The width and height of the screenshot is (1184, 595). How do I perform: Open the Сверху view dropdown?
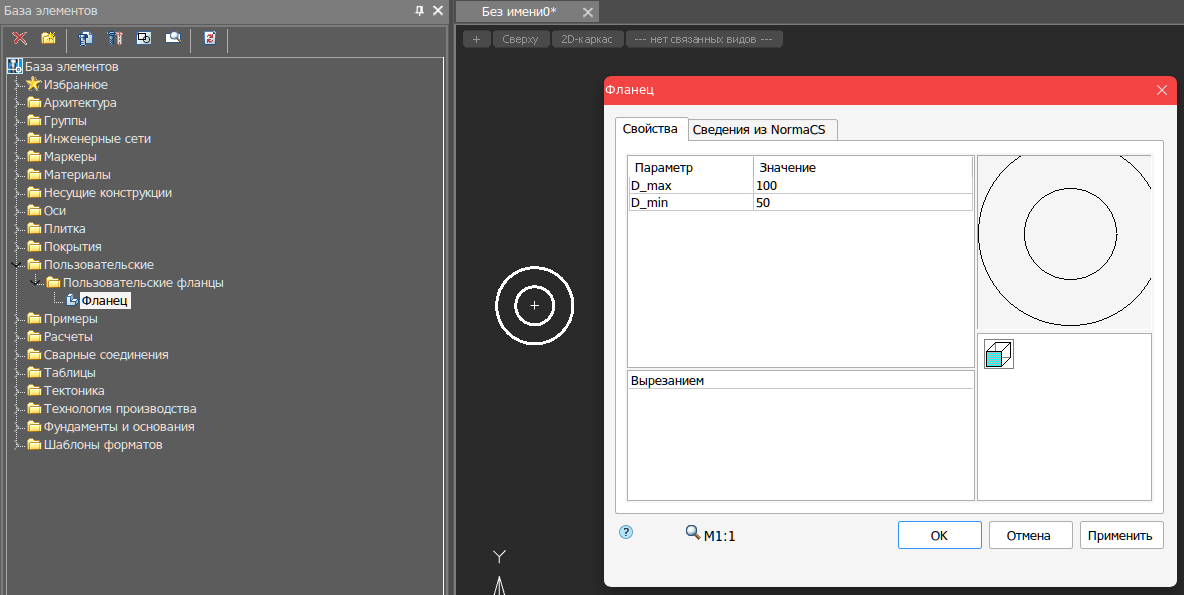(521, 39)
